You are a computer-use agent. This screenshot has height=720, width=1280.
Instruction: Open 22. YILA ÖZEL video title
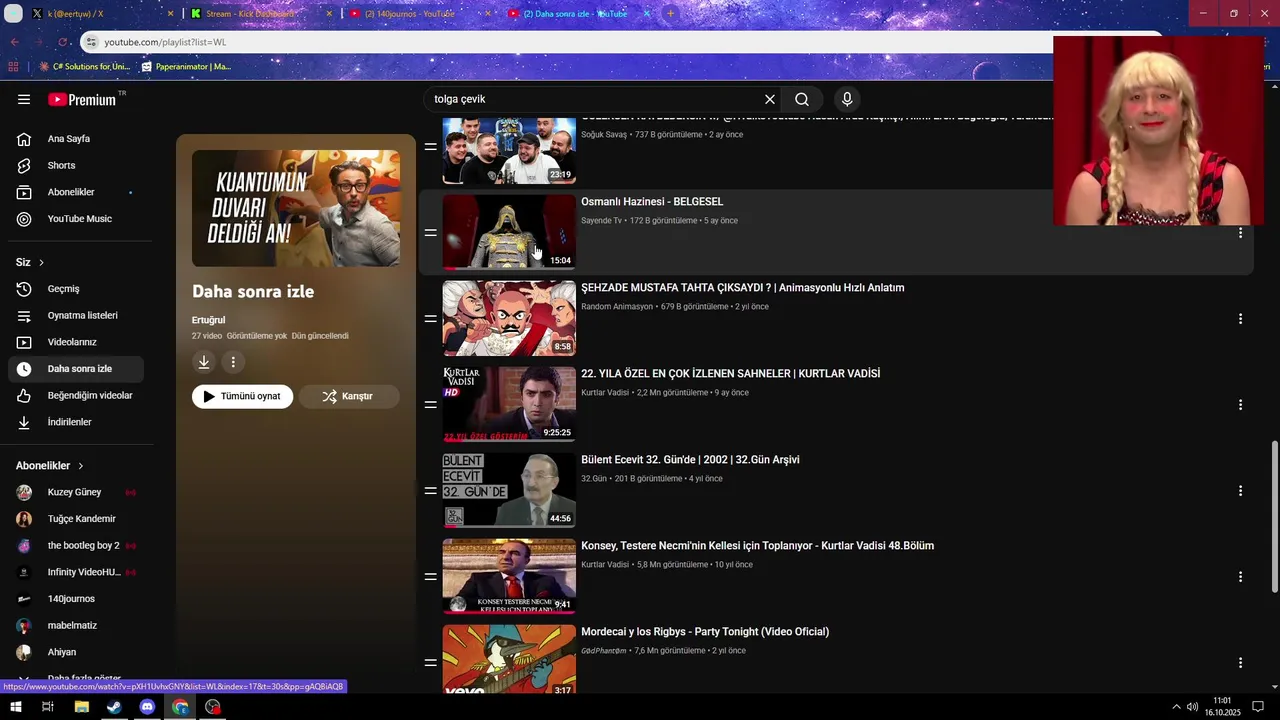[730, 374]
